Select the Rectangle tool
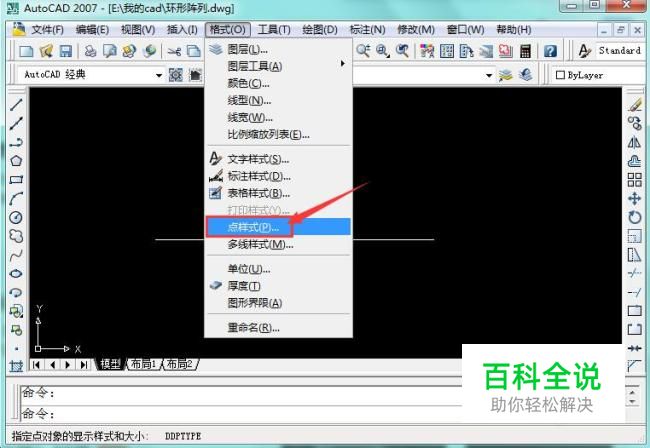 click(16, 179)
